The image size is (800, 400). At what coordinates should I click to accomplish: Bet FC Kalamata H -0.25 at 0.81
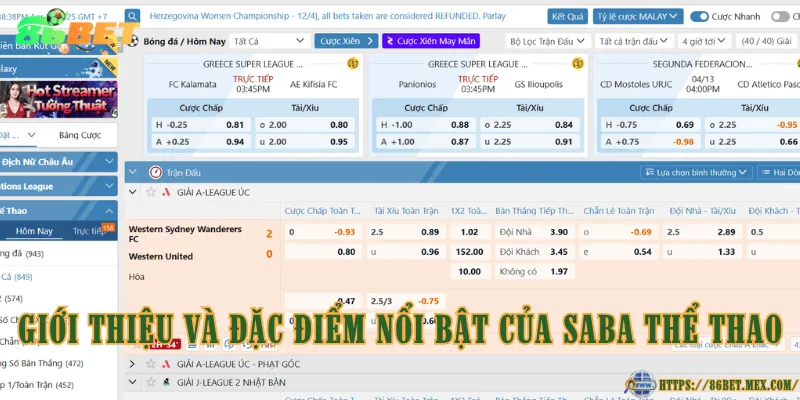pos(201,125)
